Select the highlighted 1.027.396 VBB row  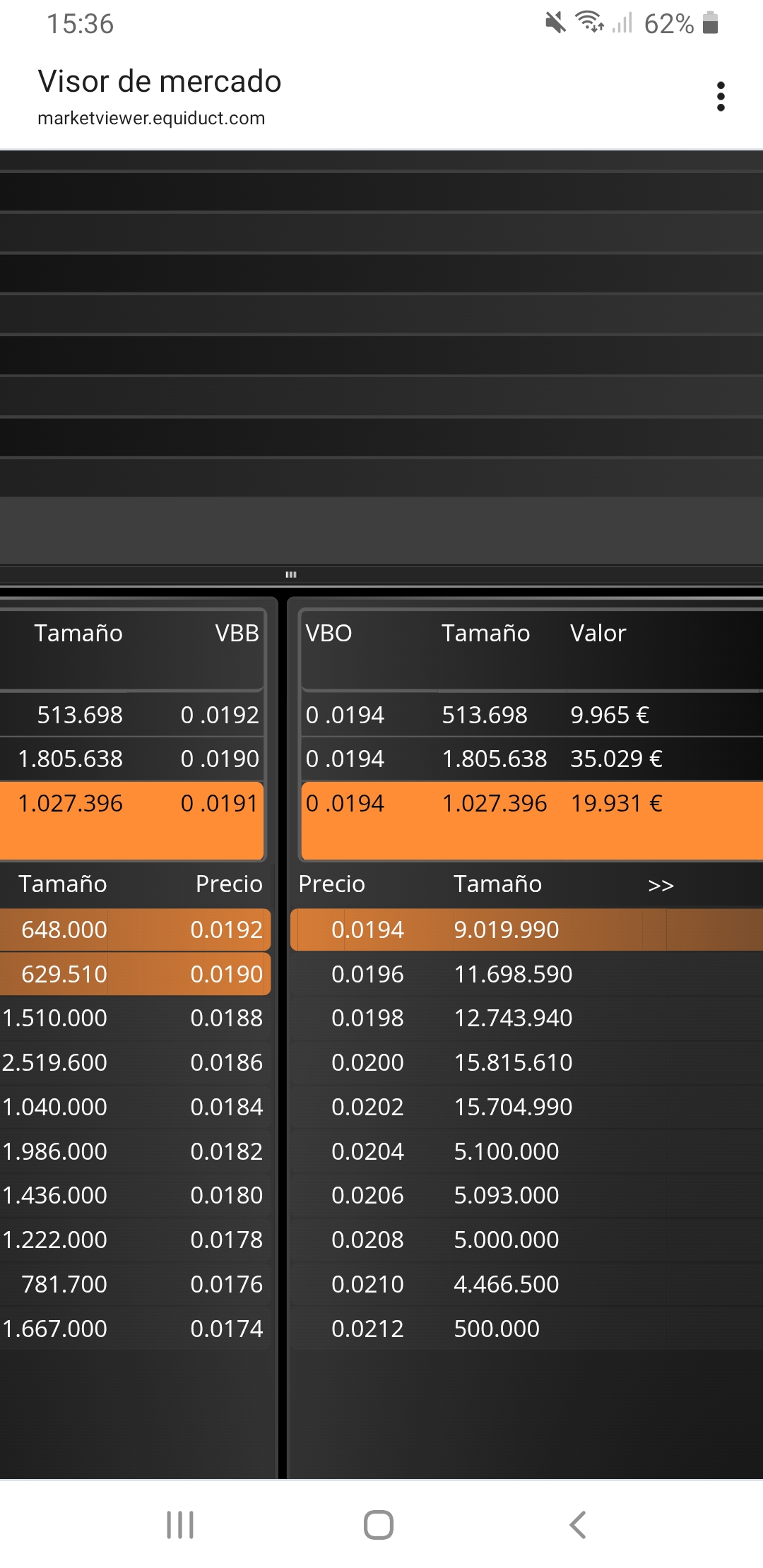click(132, 820)
